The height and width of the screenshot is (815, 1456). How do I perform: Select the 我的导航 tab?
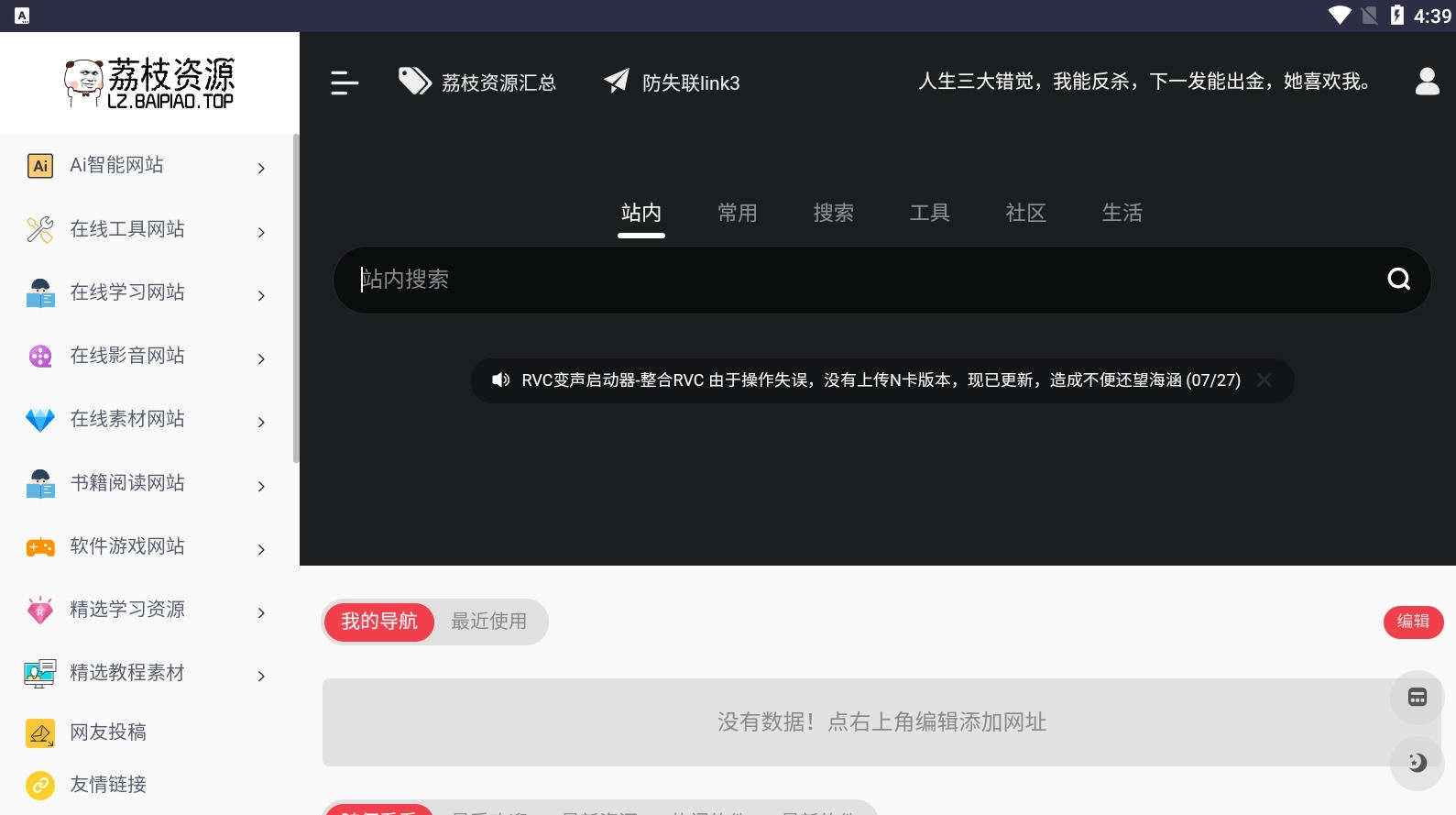(x=379, y=622)
